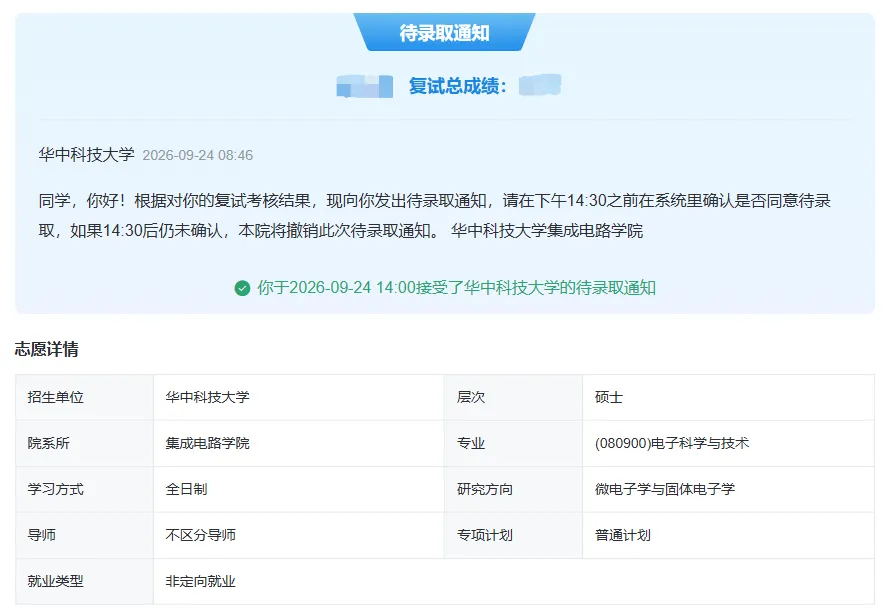Click the 专业 label cell
Viewport: 891px width, 615px height.
click(514, 443)
